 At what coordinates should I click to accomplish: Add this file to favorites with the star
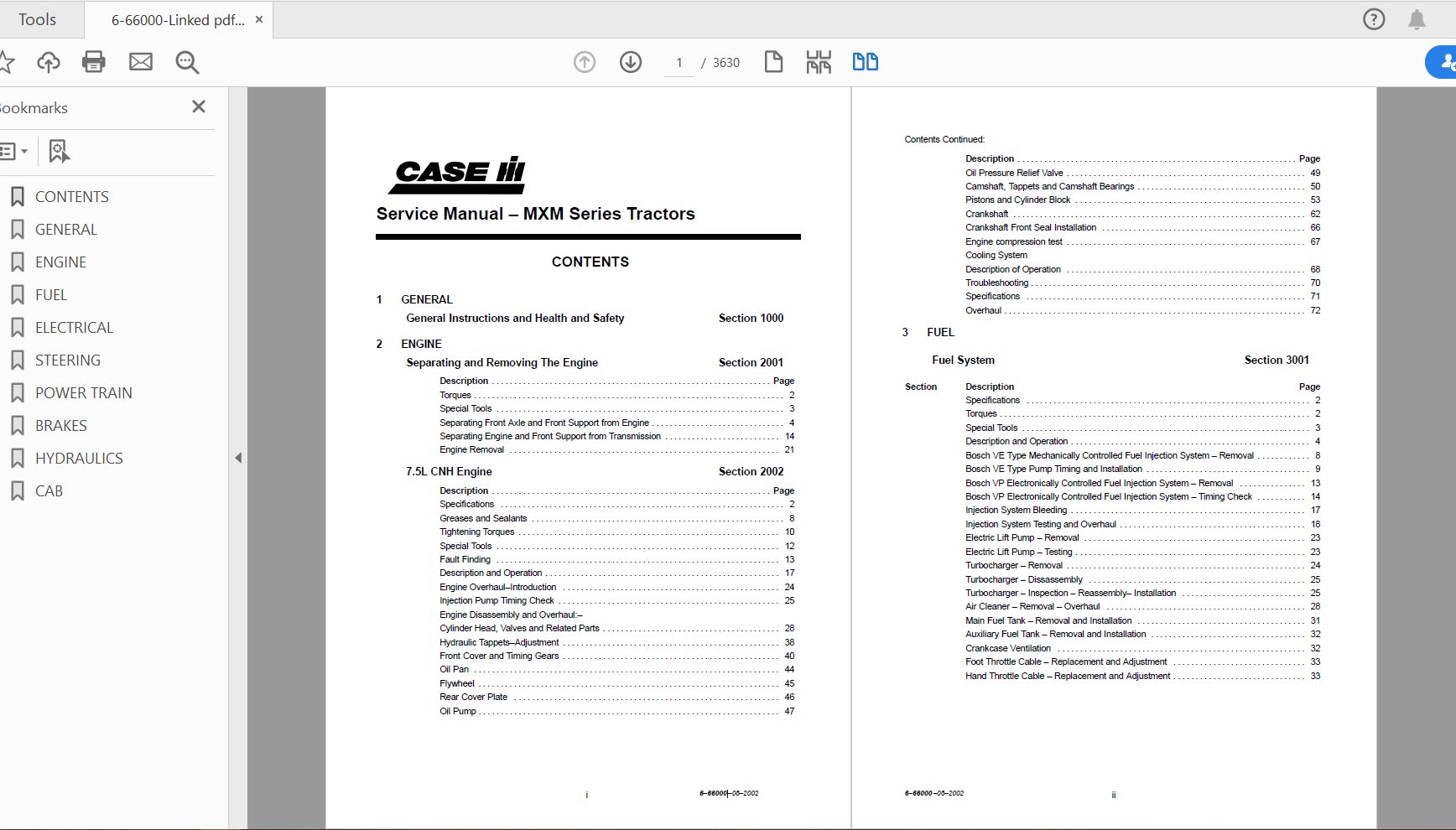pyautogui.click(x=8, y=62)
